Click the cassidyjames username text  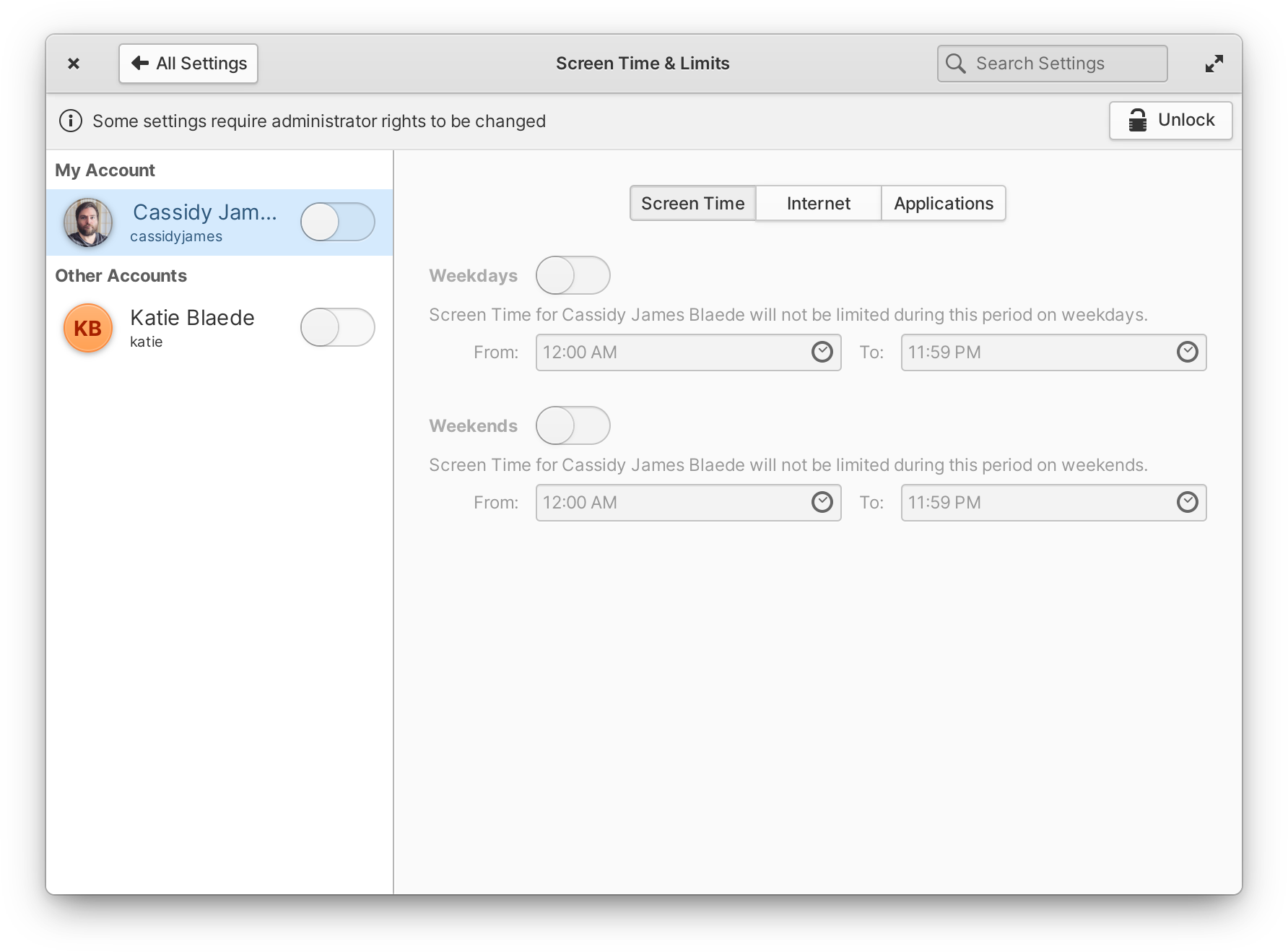pos(176,237)
